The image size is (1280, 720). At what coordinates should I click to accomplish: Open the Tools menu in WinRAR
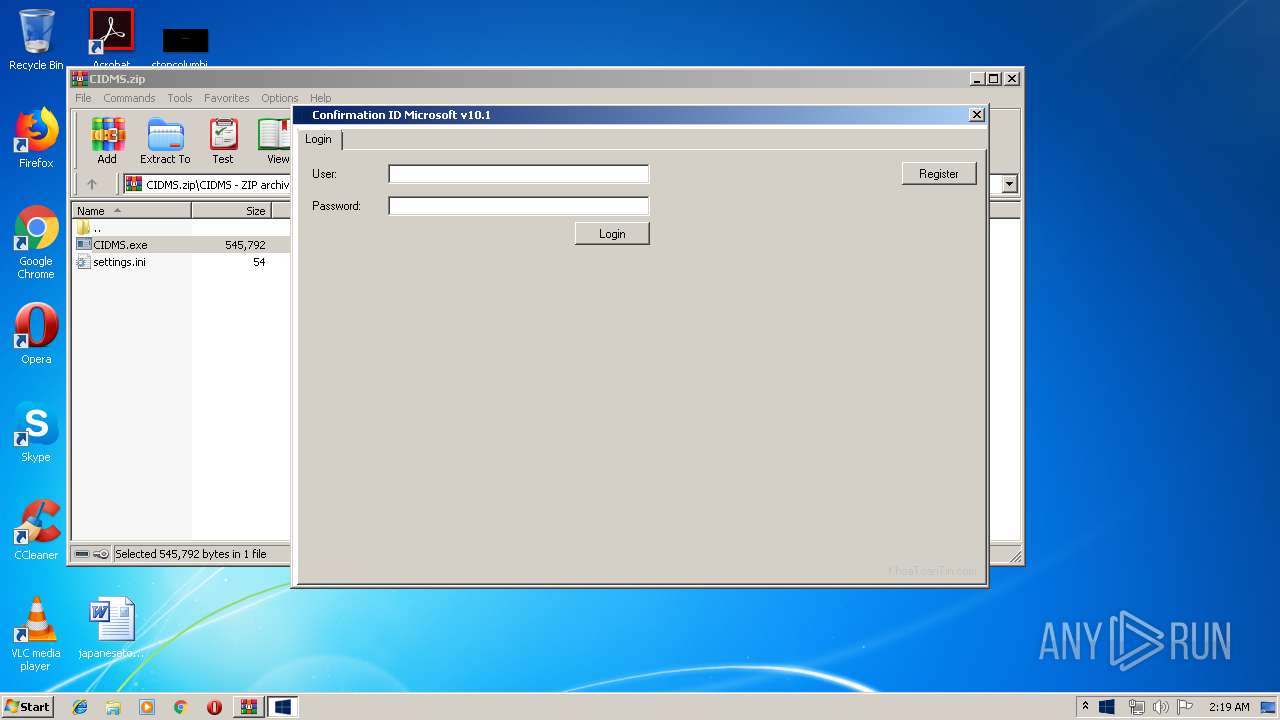(180, 98)
